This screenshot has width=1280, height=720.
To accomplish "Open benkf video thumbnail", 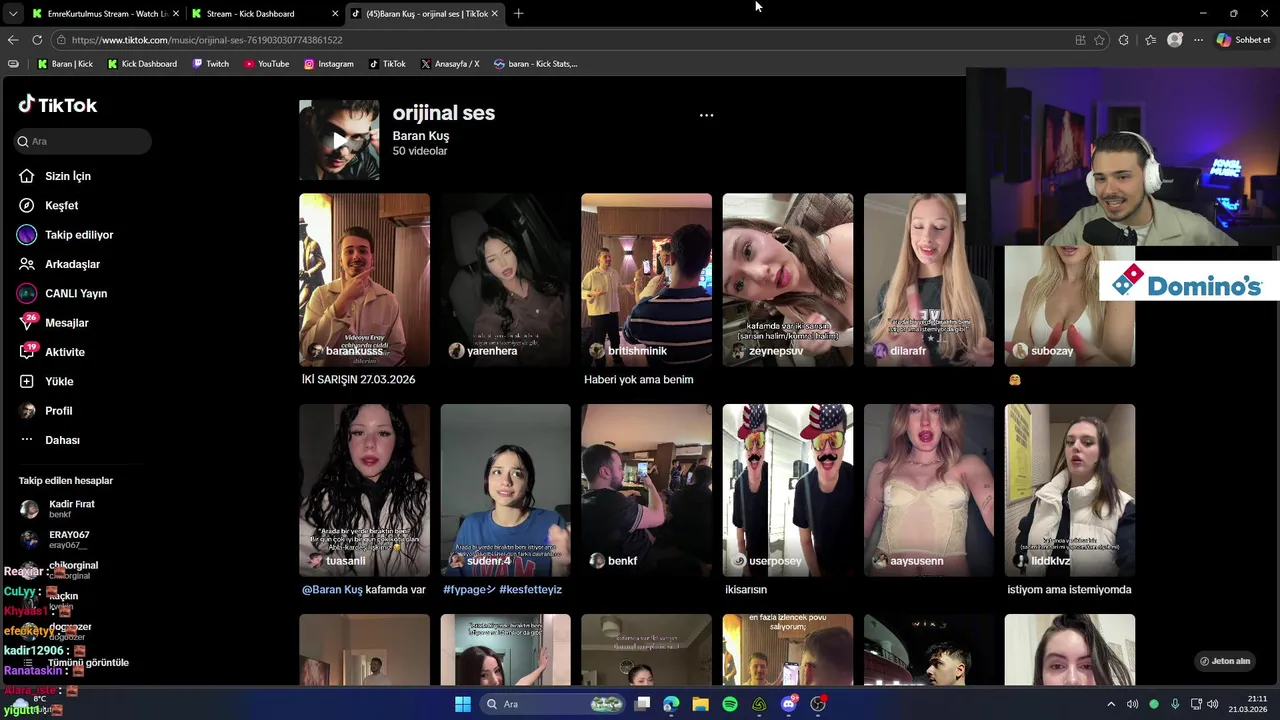I will pos(646,490).
